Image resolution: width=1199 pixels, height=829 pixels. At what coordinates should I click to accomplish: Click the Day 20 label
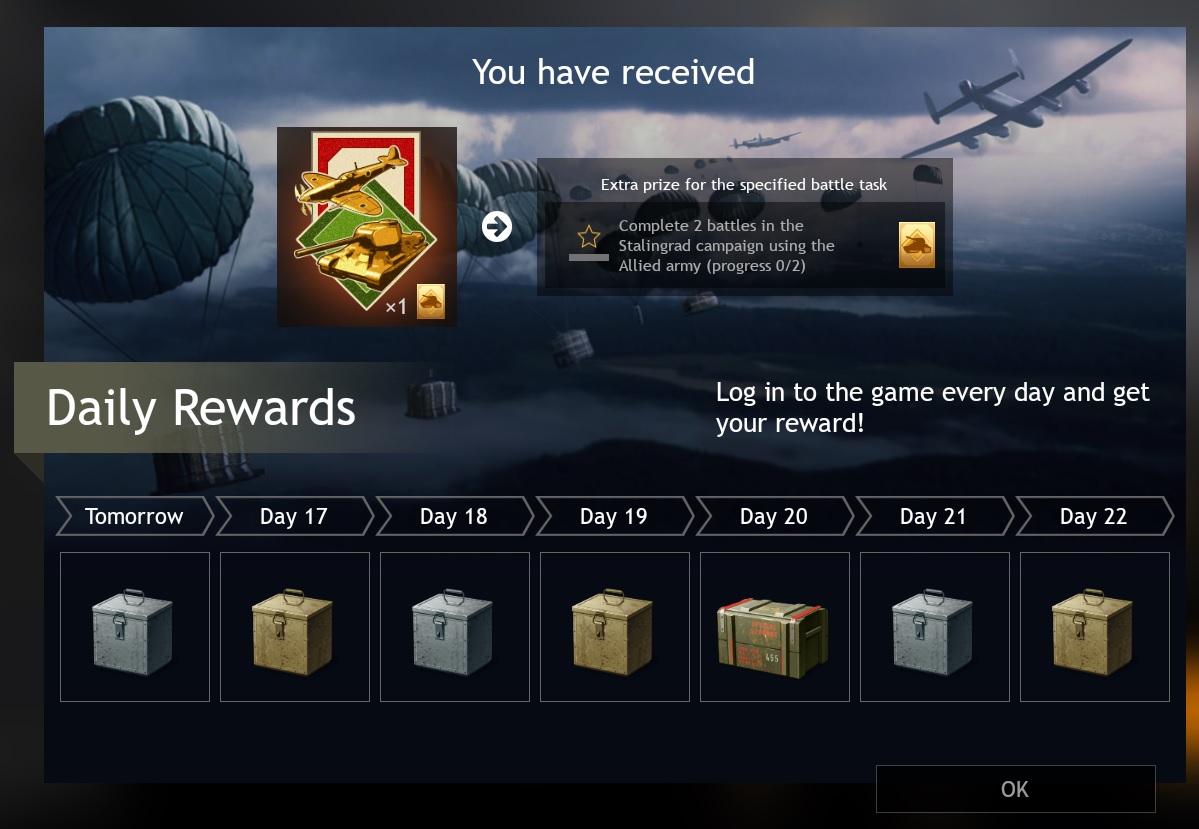pos(774,516)
